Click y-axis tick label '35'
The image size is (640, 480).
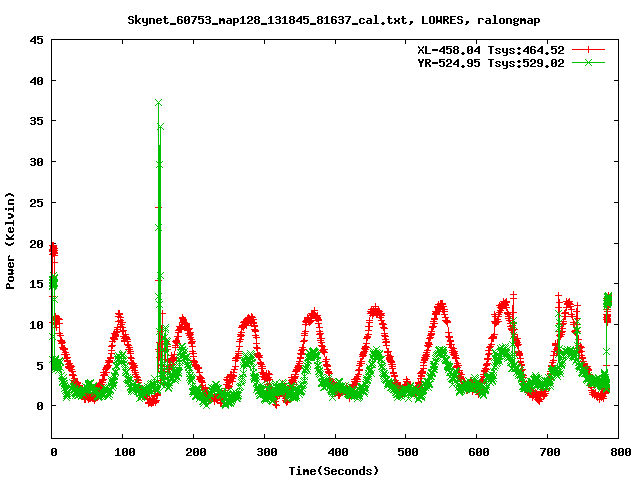click(x=36, y=121)
